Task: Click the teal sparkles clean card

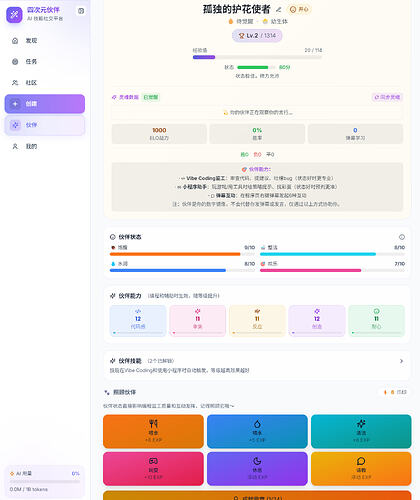Action: 361,431
